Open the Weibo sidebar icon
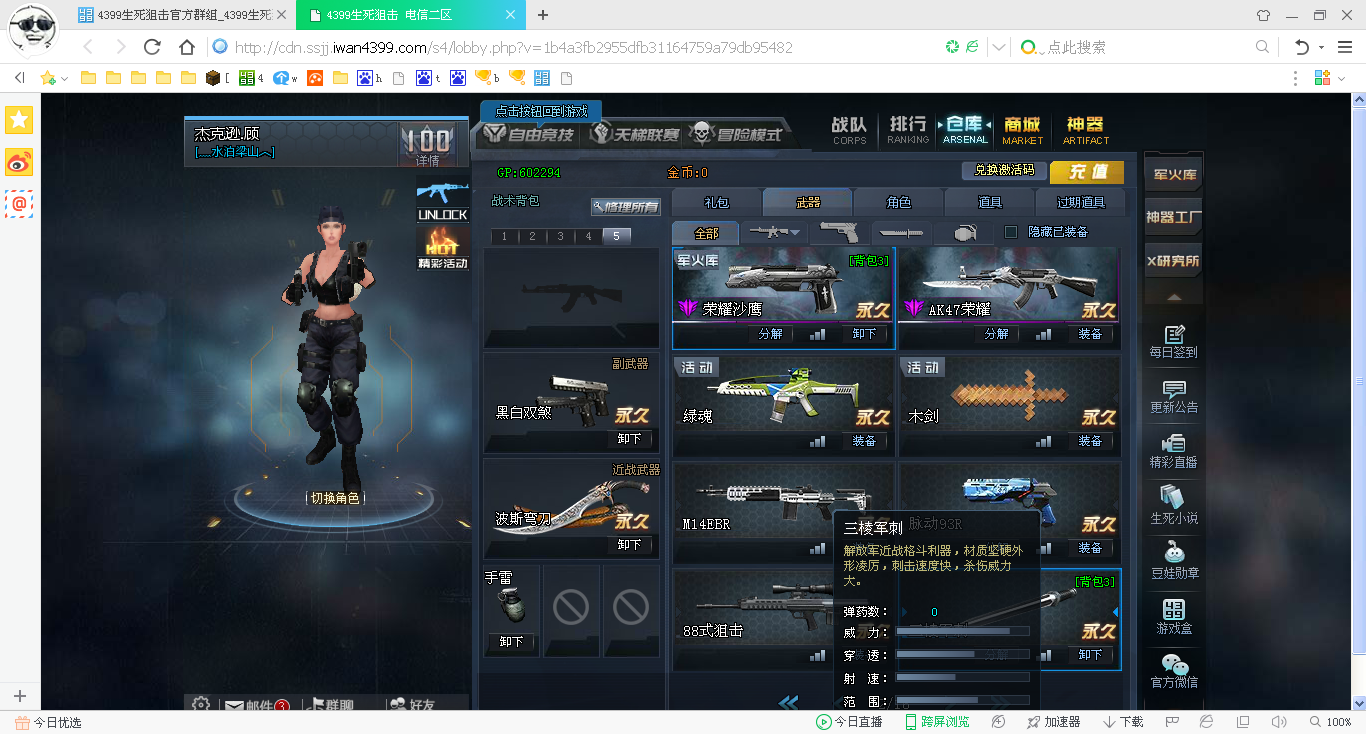This screenshot has height=734, width=1366. 19,161
